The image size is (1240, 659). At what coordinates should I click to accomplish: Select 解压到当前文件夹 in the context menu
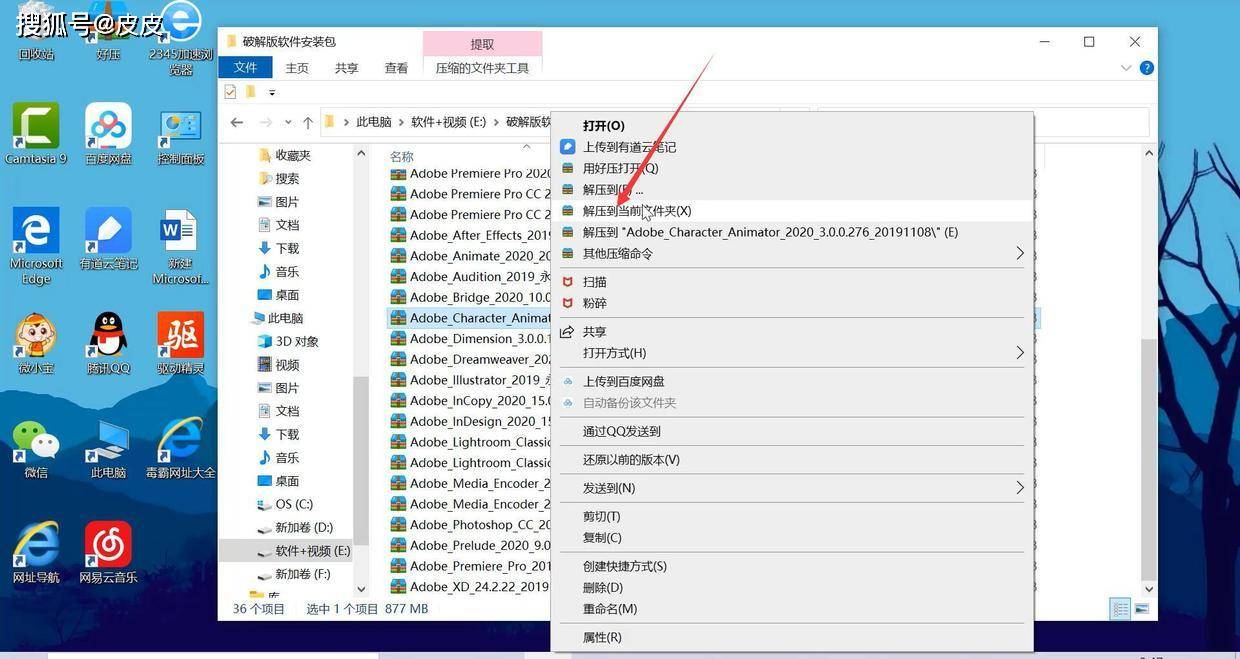[638, 211]
